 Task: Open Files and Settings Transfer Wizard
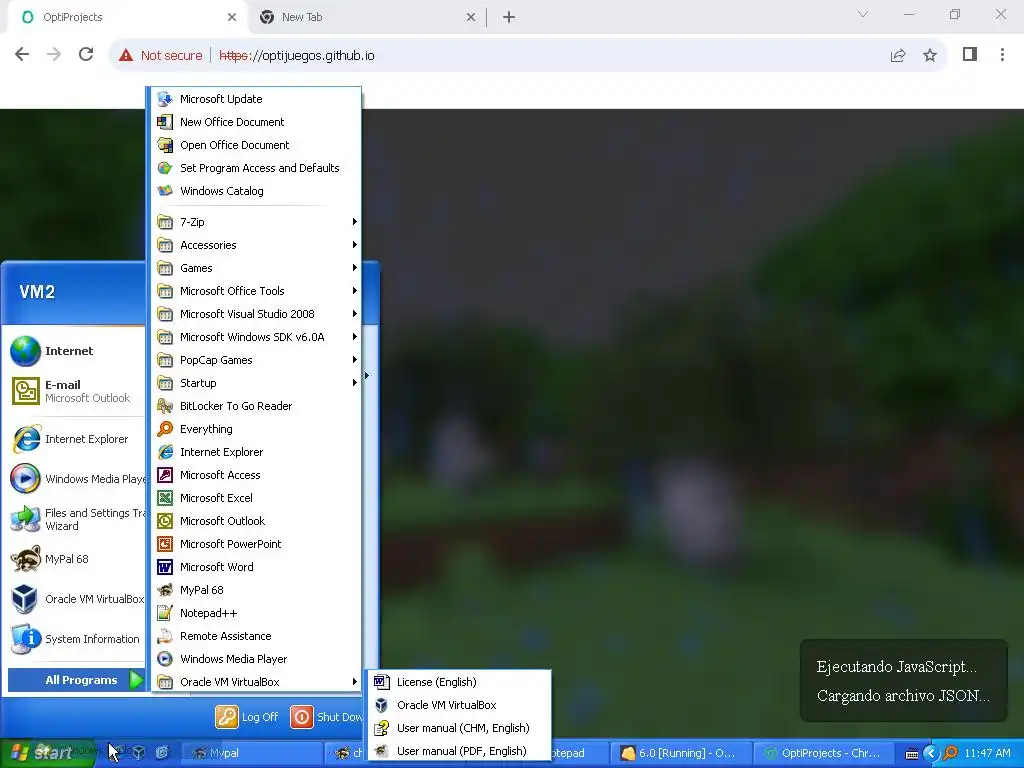point(75,519)
